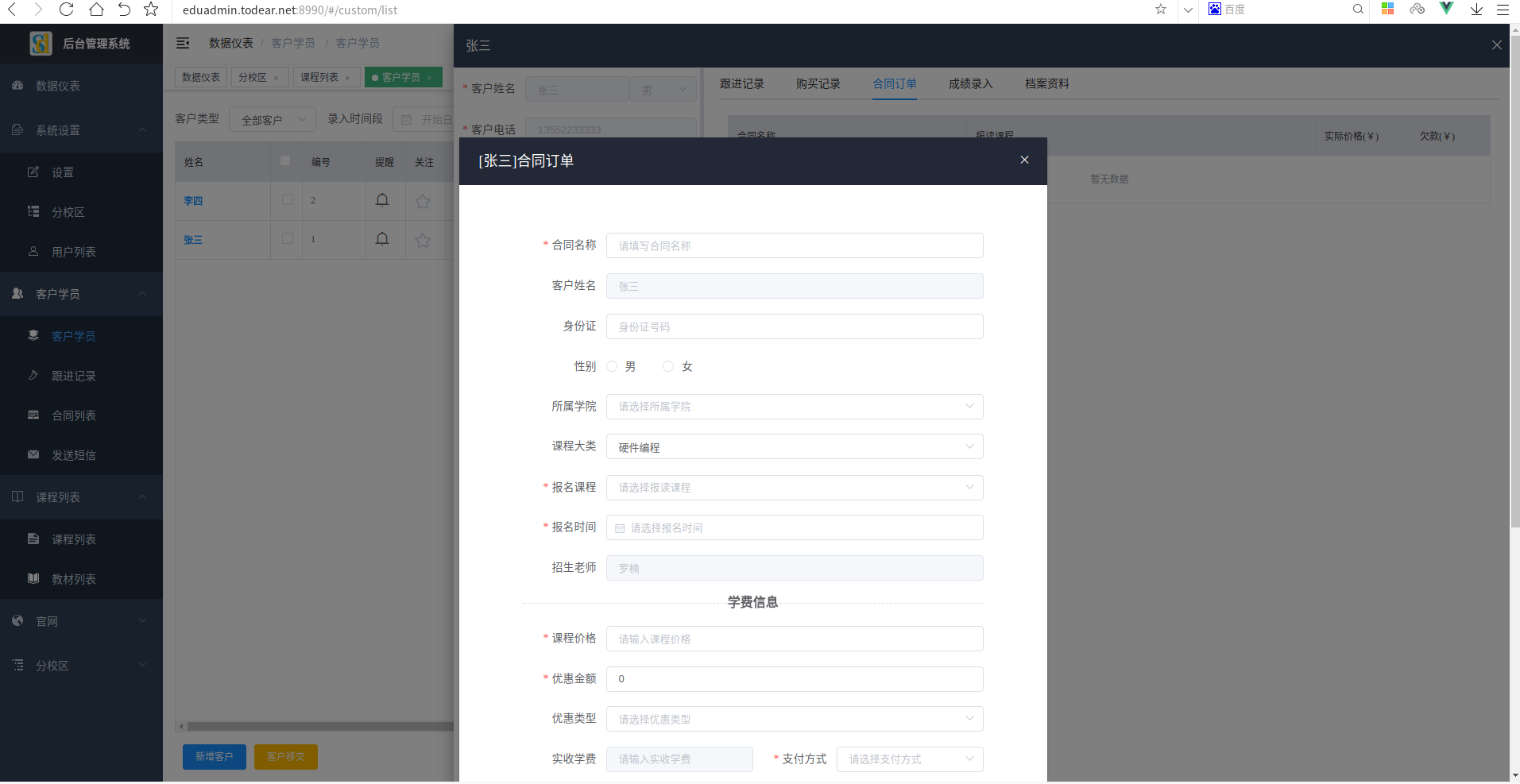The width and height of the screenshot is (1520, 784).
Task: Click 客户移交 button
Action: [286, 757]
